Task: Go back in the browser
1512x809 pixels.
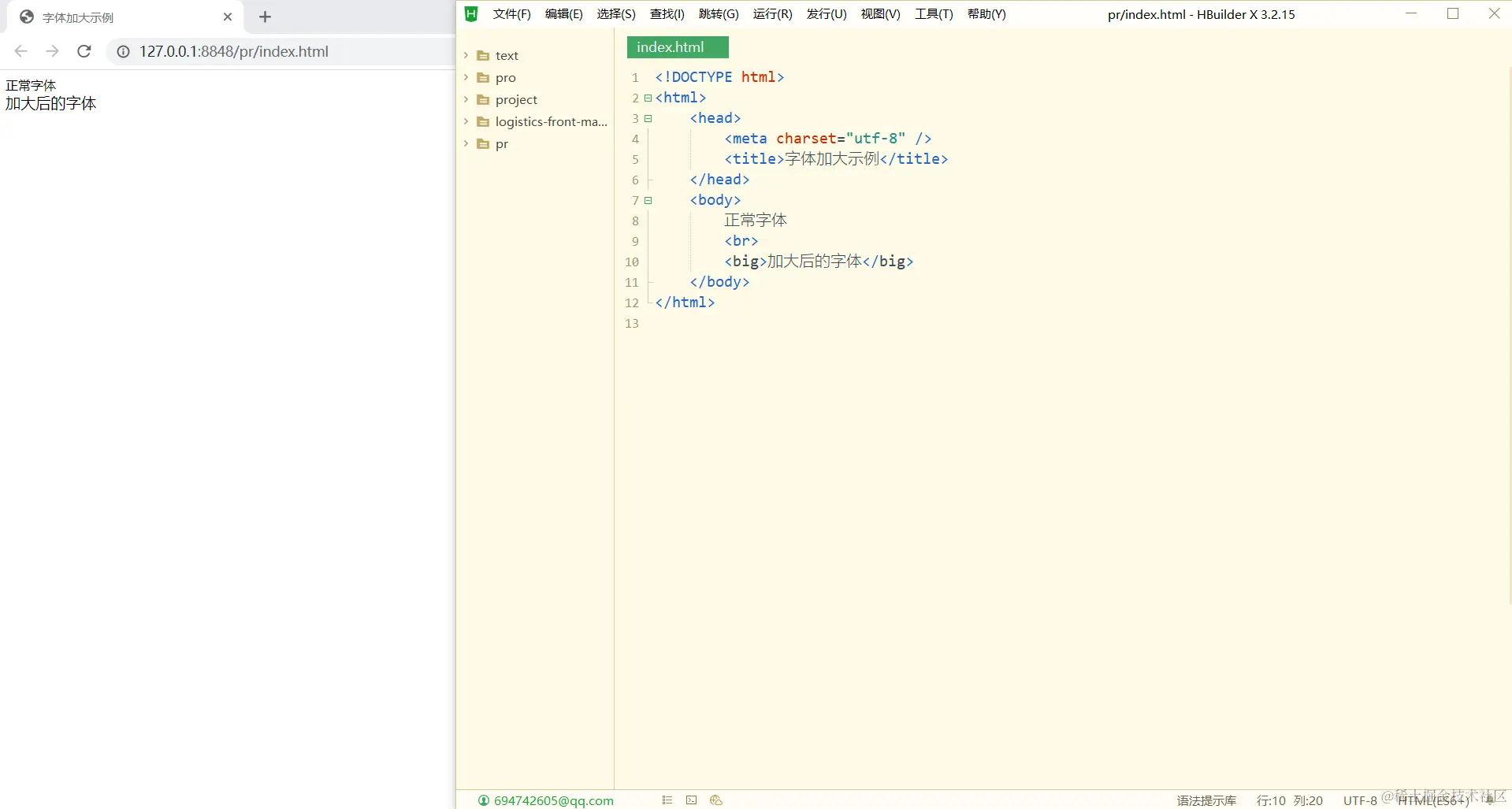Action: [x=21, y=51]
